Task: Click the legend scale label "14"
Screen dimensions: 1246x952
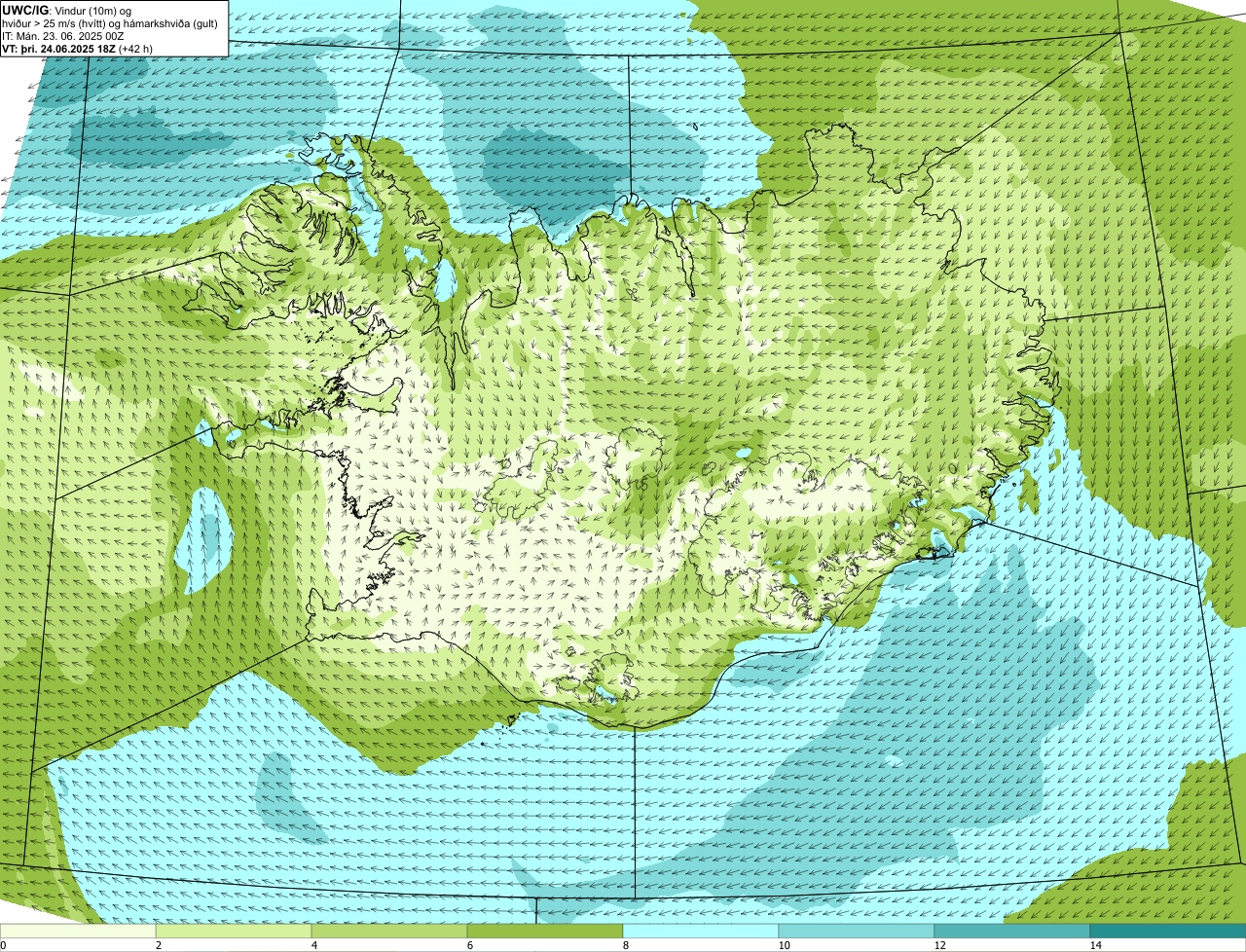Action: (x=1095, y=945)
